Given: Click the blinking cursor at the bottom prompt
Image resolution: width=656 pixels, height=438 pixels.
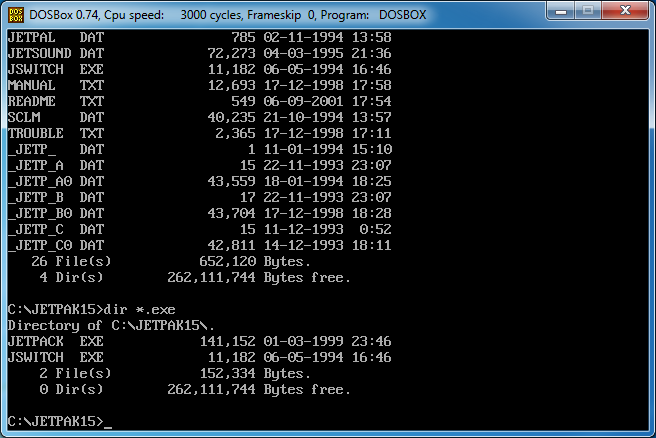Looking at the screenshot, I should point(108,423).
